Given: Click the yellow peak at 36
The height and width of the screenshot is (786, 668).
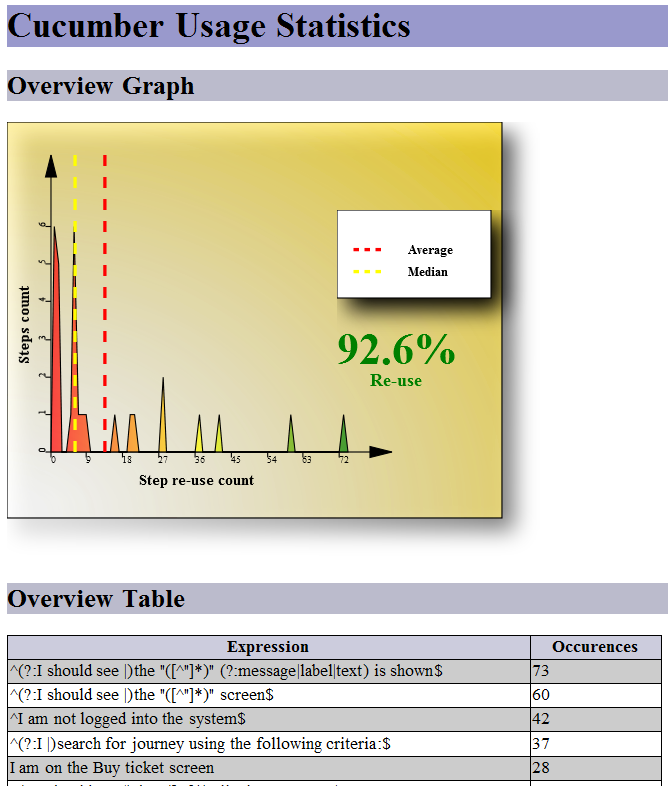Looking at the screenshot, I should point(199,434).
